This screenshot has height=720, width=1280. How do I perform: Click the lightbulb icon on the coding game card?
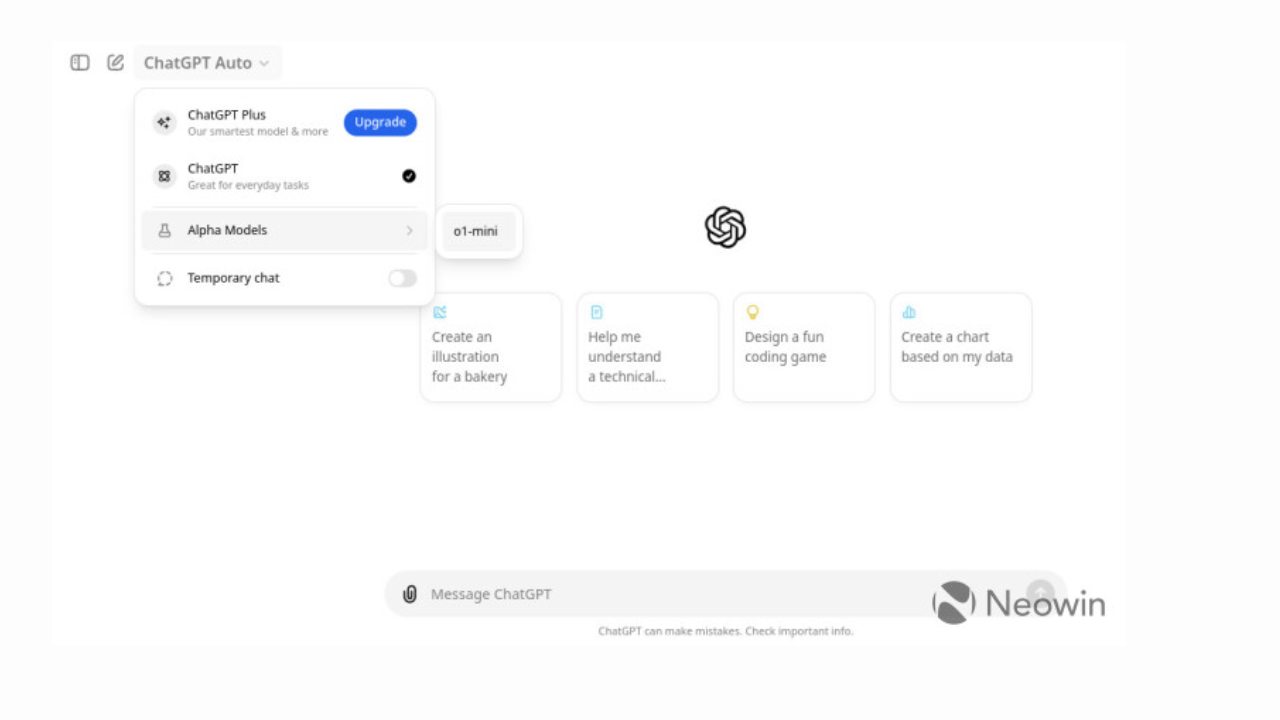tap(753, 312)
